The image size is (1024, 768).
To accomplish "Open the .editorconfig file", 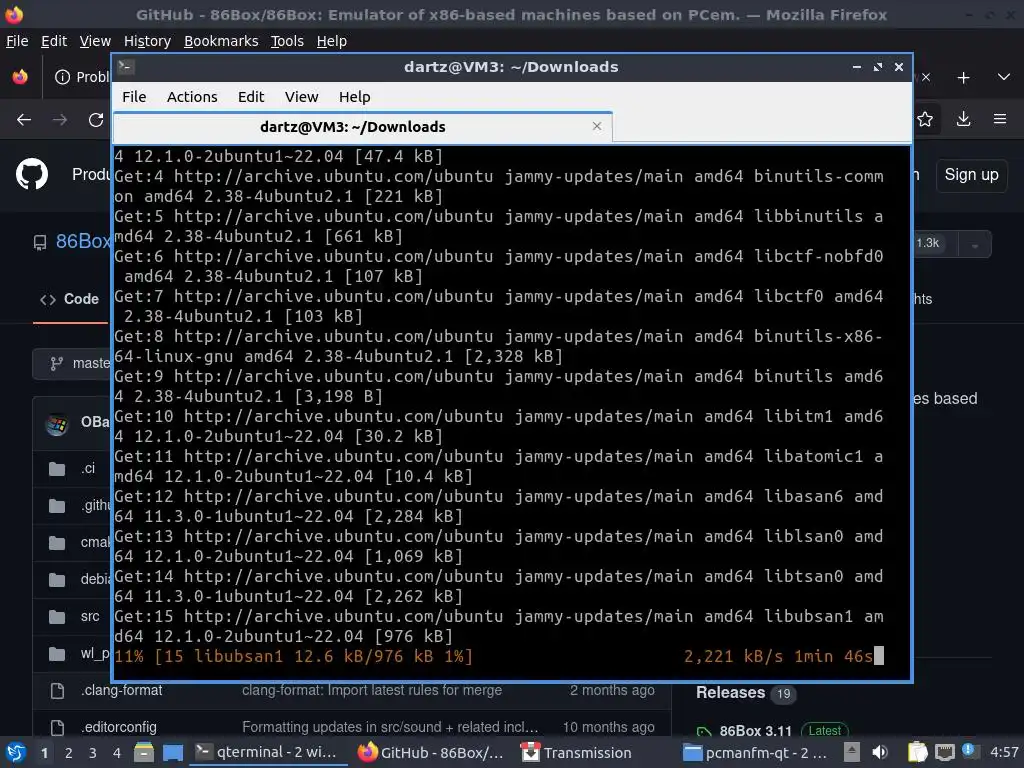I will coord(119,727).
